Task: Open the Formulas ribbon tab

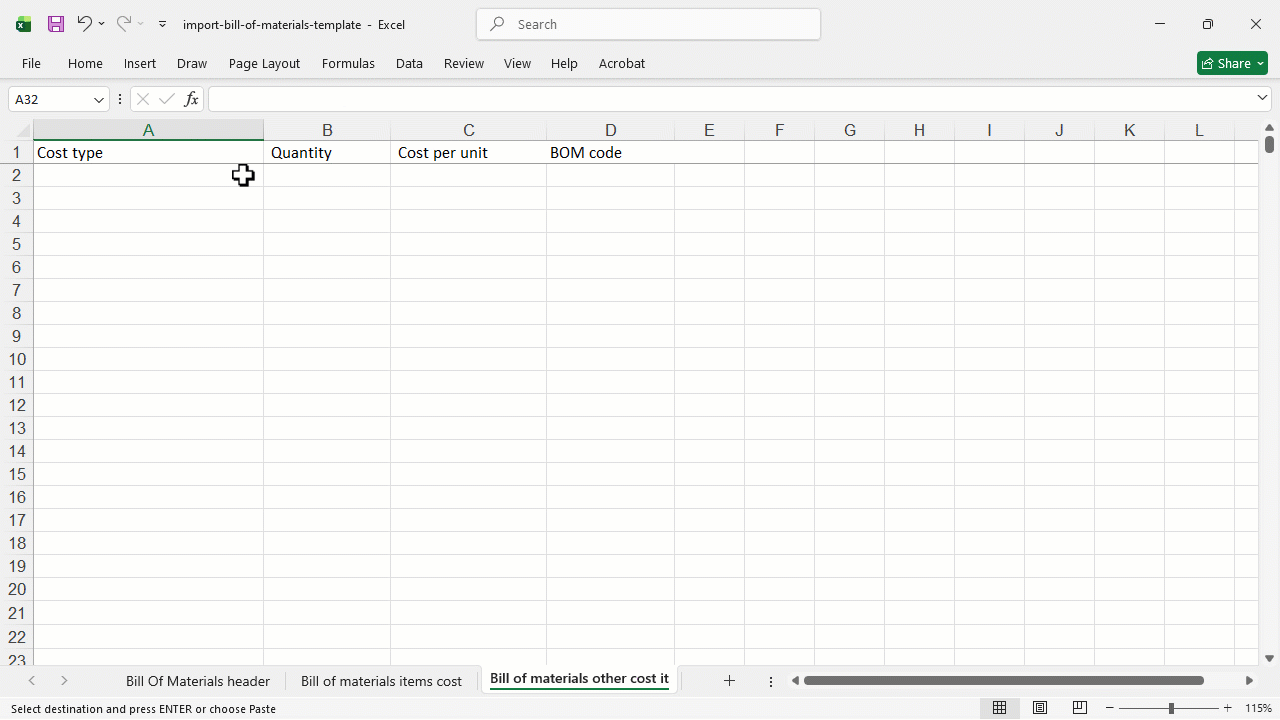Action: [x=348, y=63]
